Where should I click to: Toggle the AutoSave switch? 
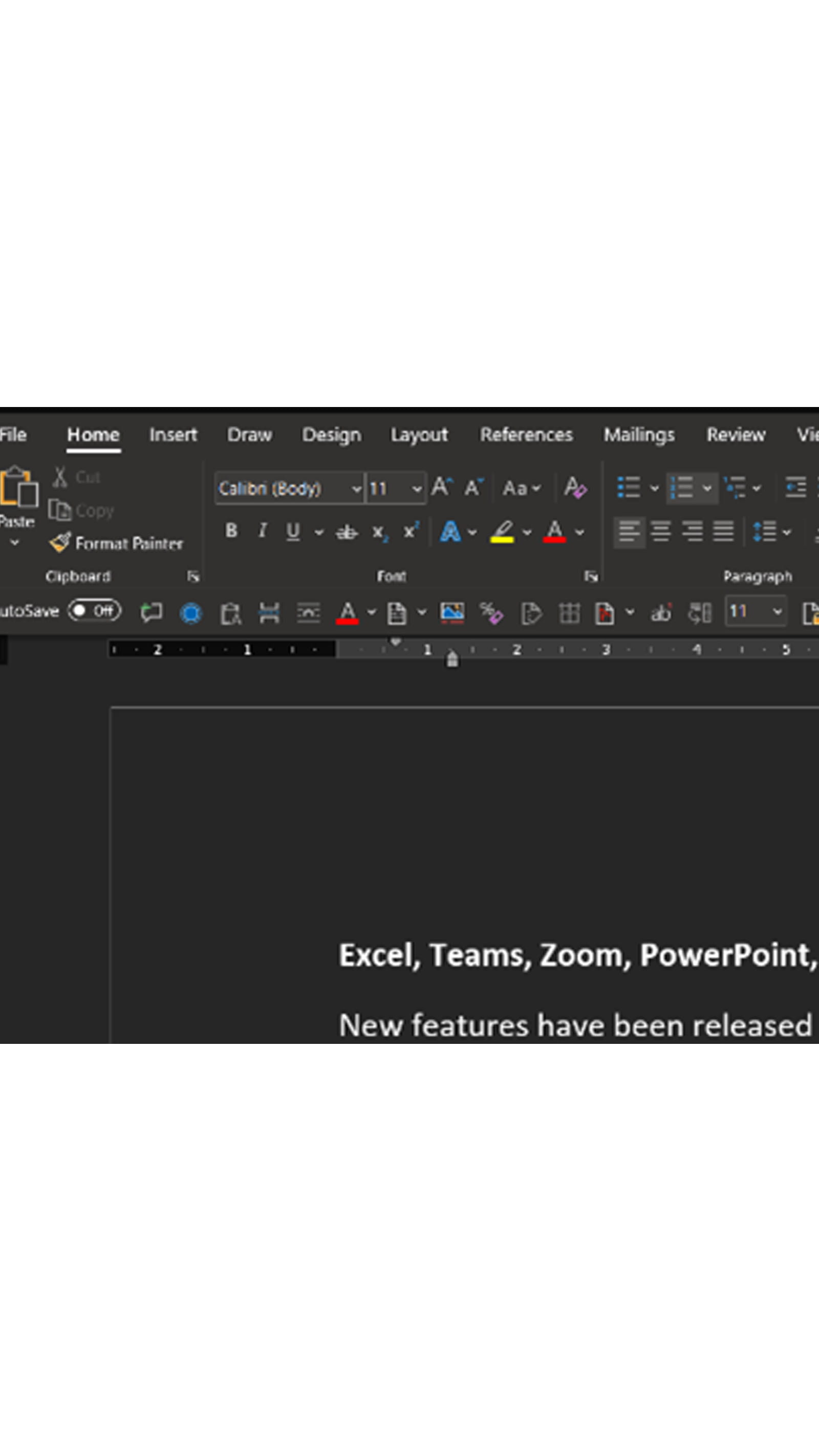pyautogui.click(x=94, y=611)
